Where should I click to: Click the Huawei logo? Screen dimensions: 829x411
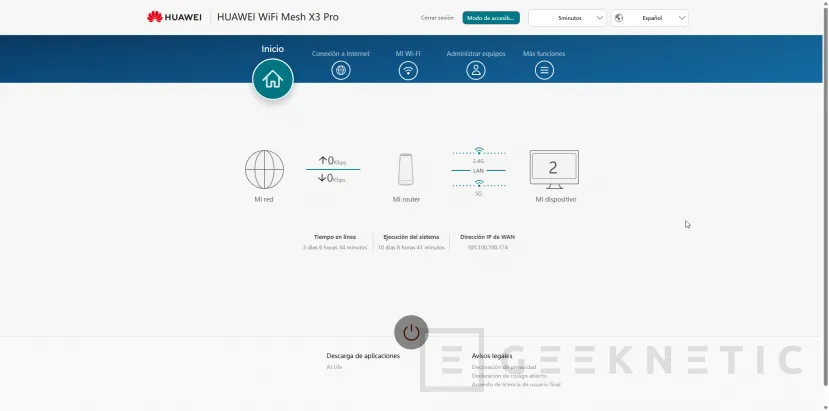click(x=174, y=17)
